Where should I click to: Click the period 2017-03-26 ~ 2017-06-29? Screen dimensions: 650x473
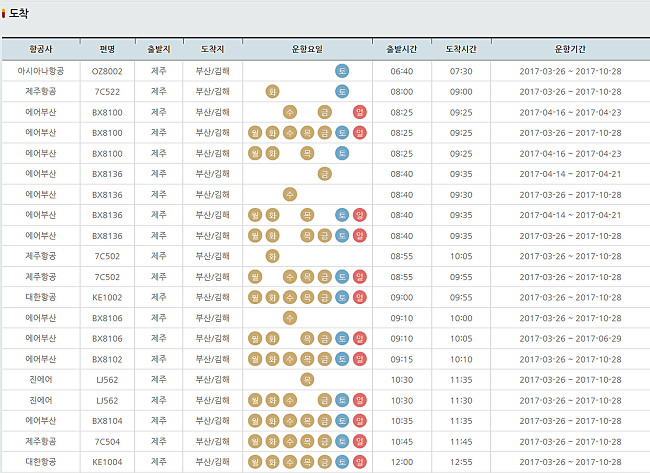[x=570, y=338]
